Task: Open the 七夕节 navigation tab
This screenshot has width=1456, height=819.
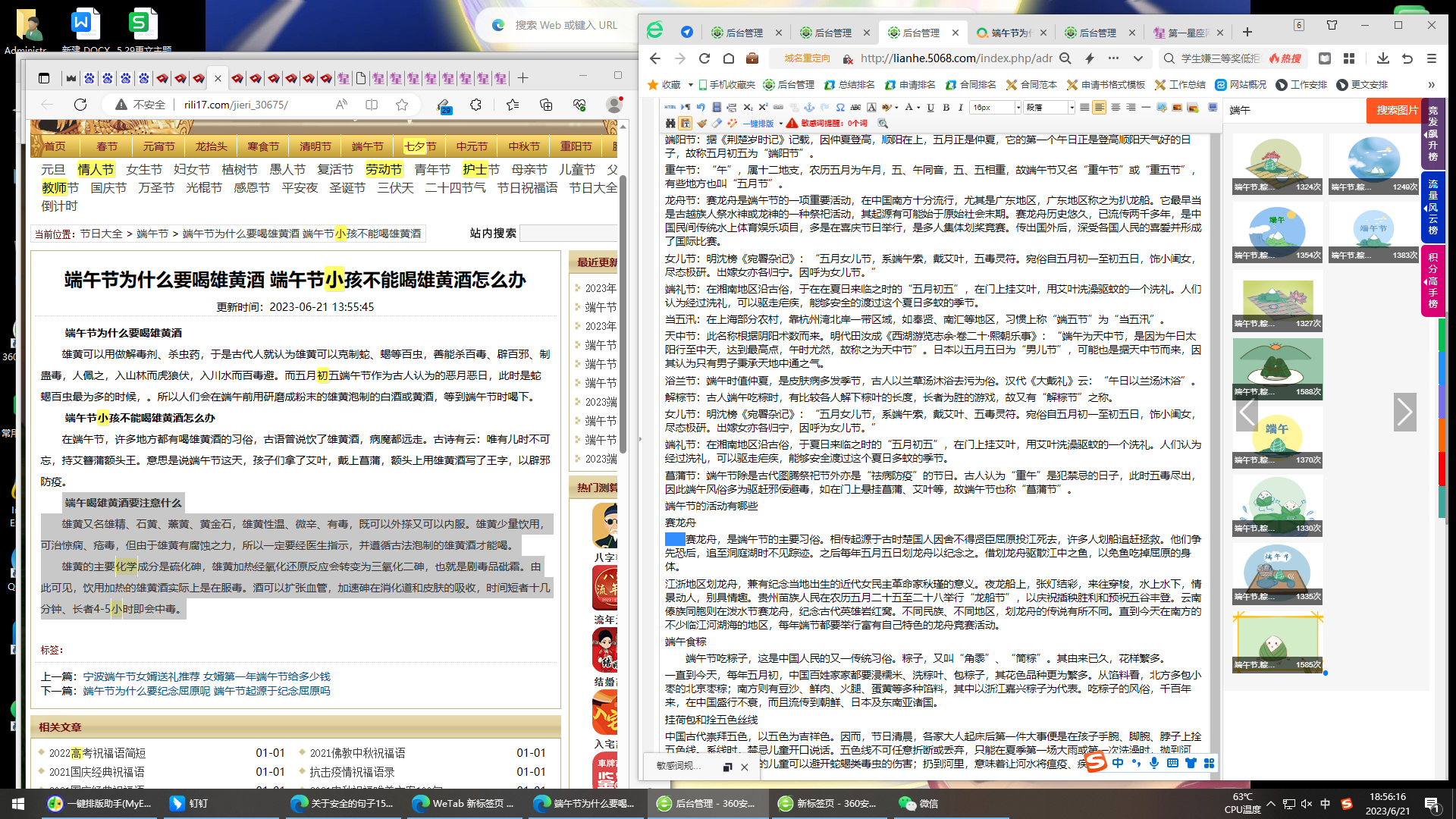Action: pyautogui.click(x=419, y=146)
